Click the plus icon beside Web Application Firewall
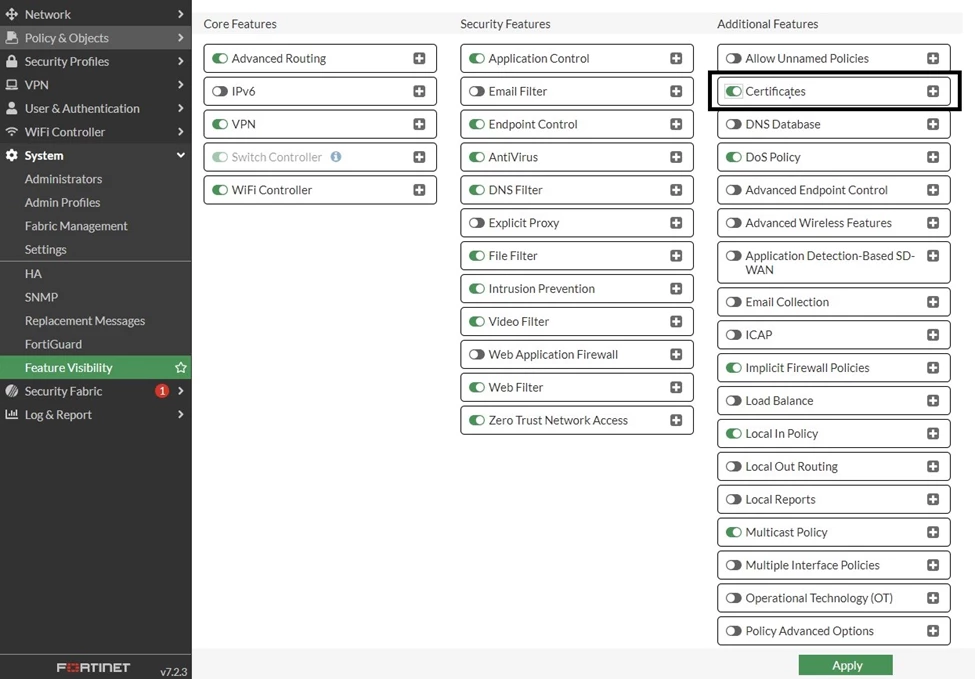 tap(676, 354)
